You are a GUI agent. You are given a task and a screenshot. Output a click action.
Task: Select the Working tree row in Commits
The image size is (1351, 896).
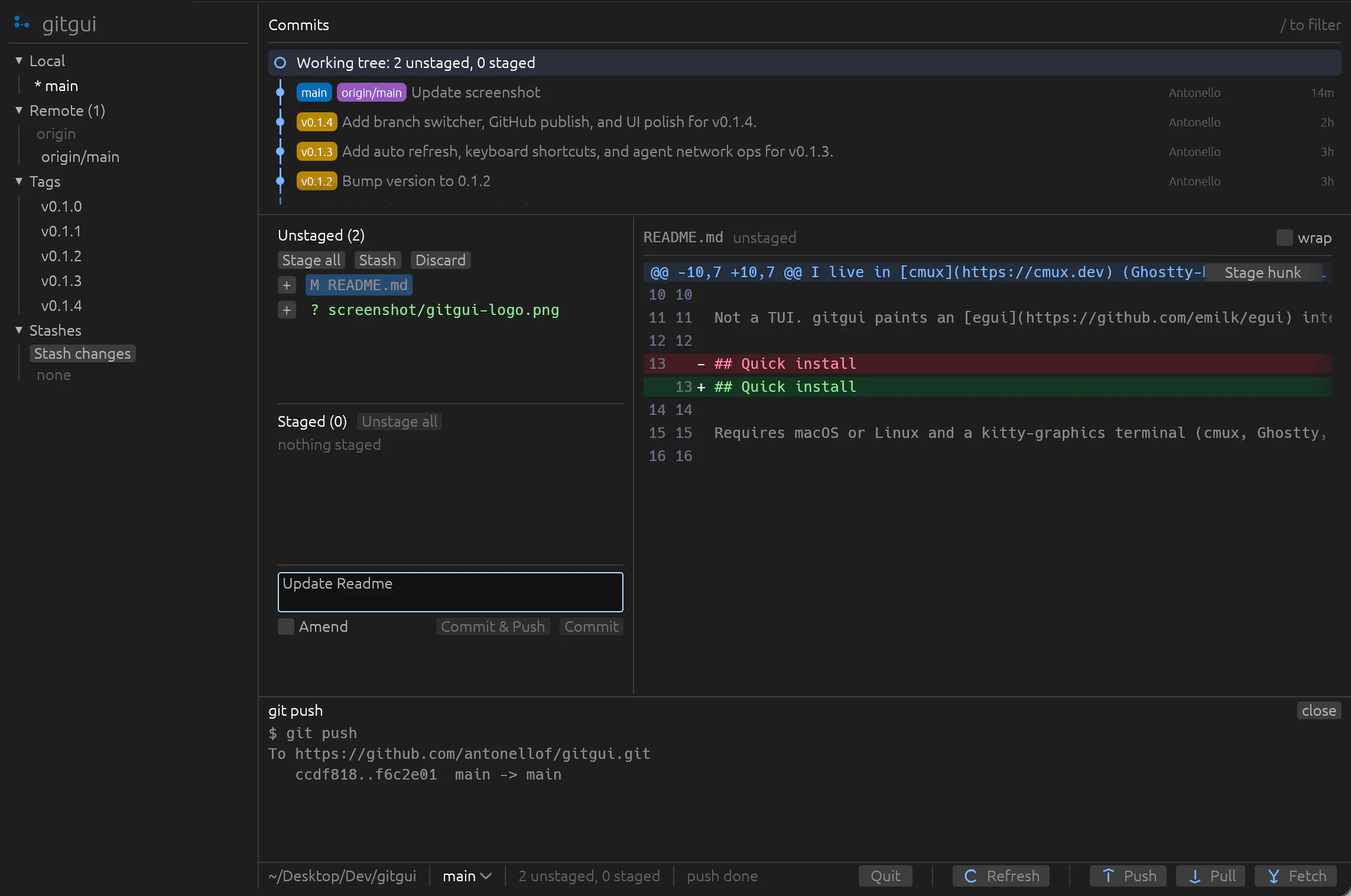pos(804,63)
